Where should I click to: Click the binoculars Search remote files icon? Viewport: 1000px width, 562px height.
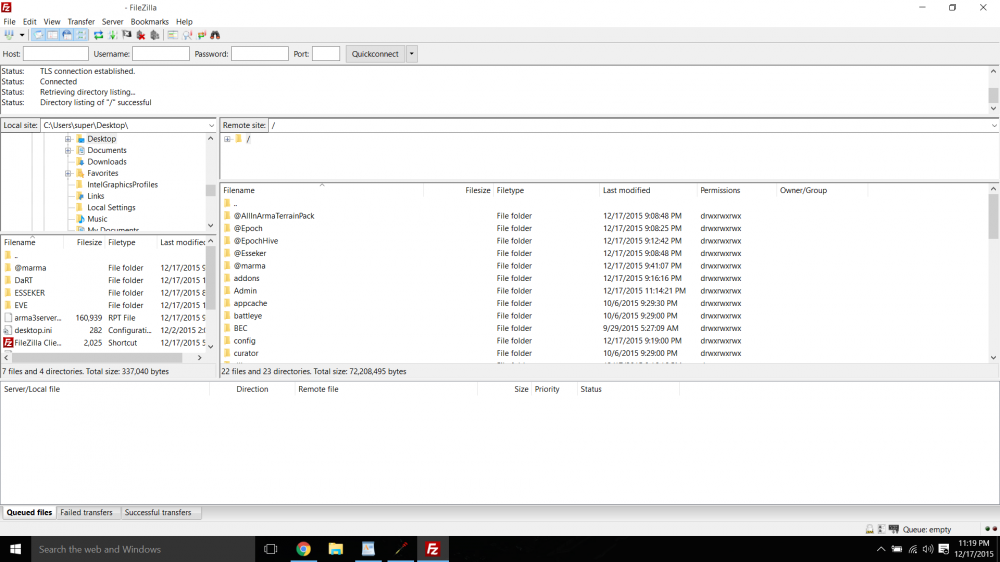(215, 35)
